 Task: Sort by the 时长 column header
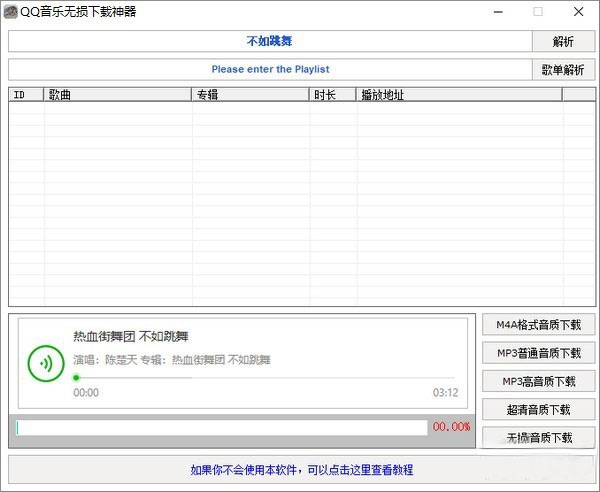click(x=333, y=94)
